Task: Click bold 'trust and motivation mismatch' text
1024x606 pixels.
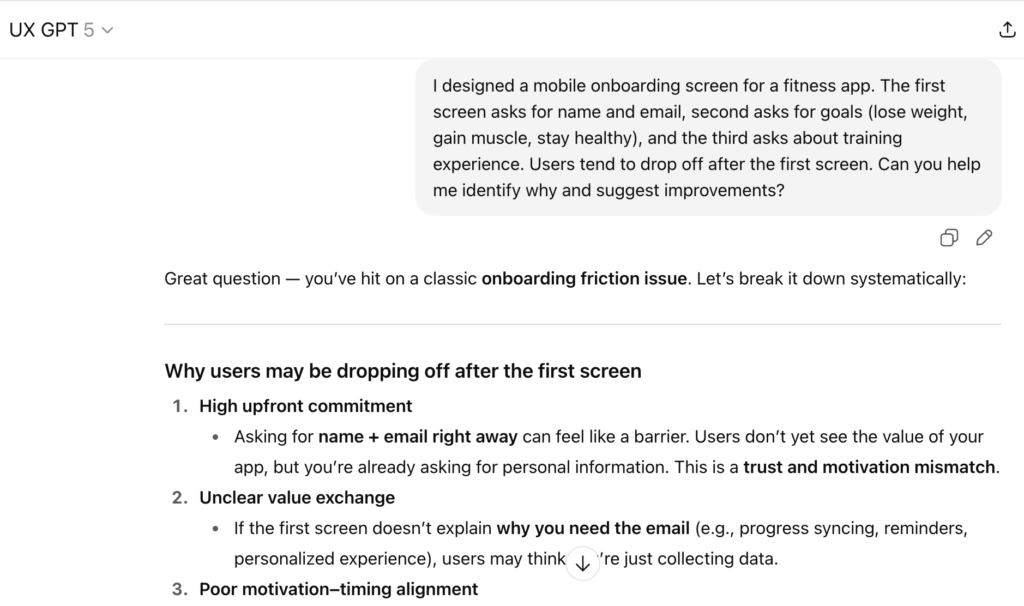Action: click(x=870, y=467)
